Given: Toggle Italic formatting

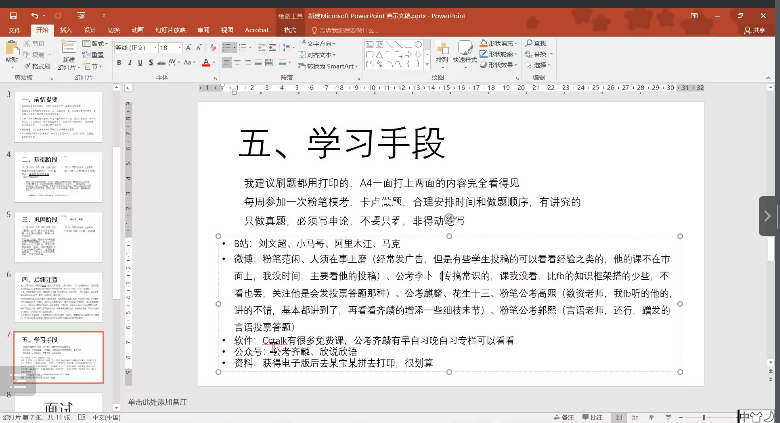Looking at the screenshot, I should click(129, 63).
